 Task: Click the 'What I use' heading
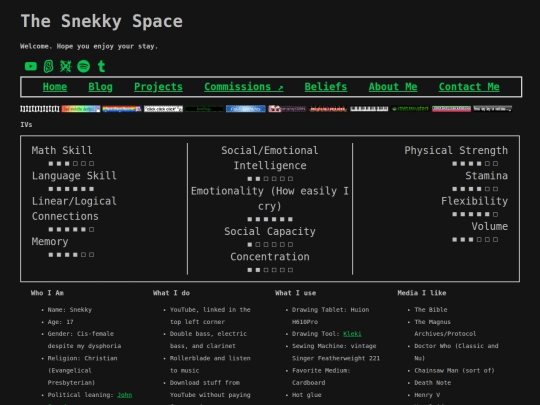coord(295,293)
